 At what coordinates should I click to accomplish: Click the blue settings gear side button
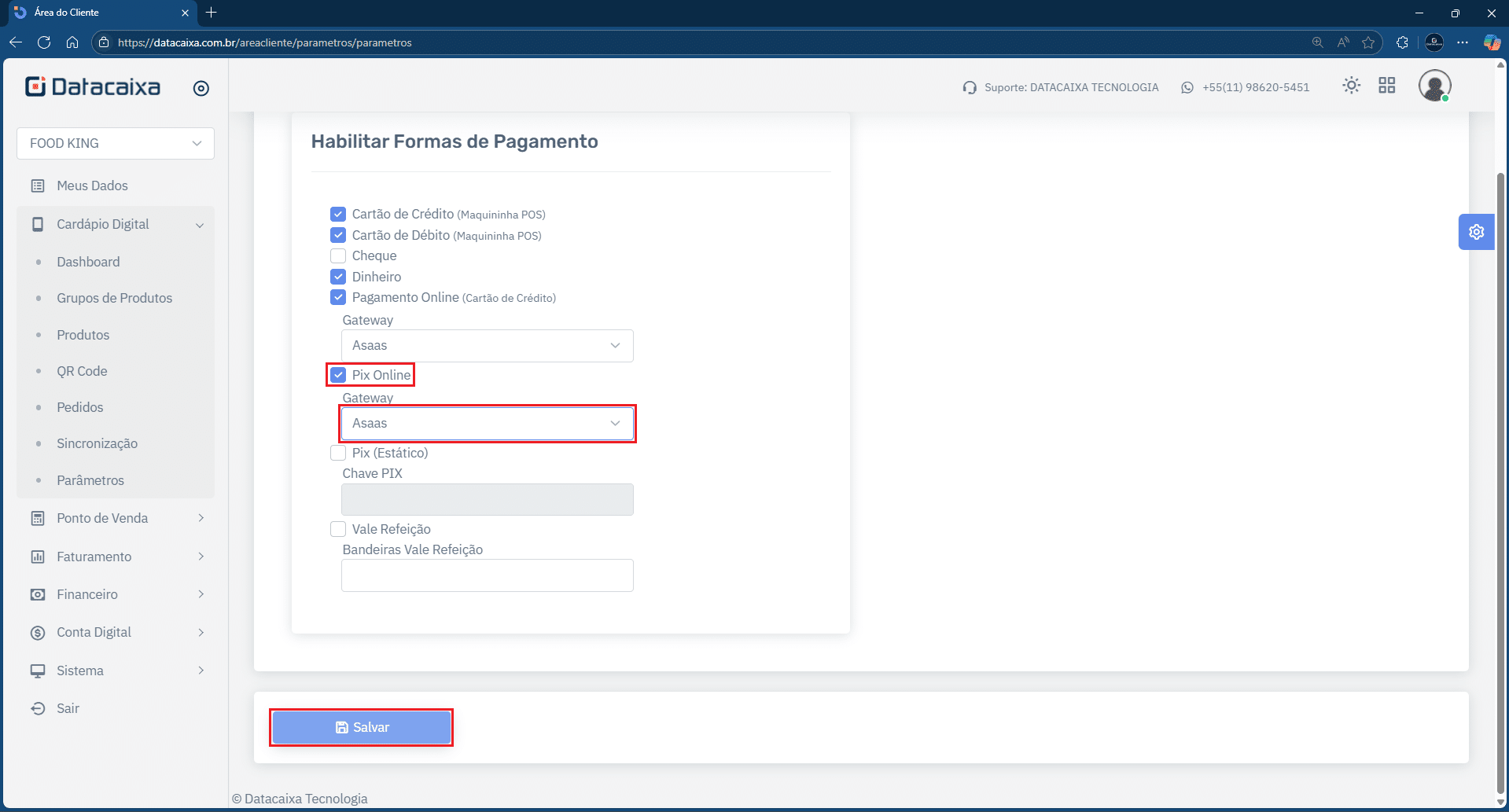click(x=1476, y=232)
